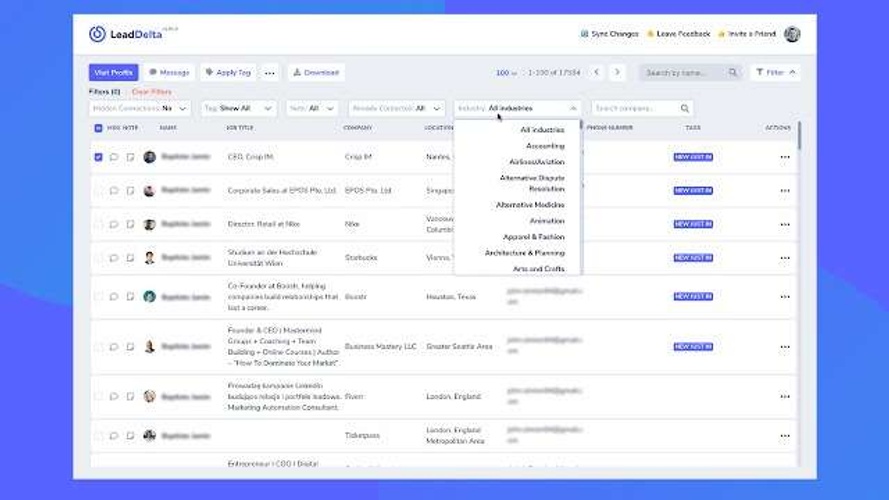889x500 pixels.
Task: Select Alternative Dispute Resolution option
Action: [x=532, y=183]
